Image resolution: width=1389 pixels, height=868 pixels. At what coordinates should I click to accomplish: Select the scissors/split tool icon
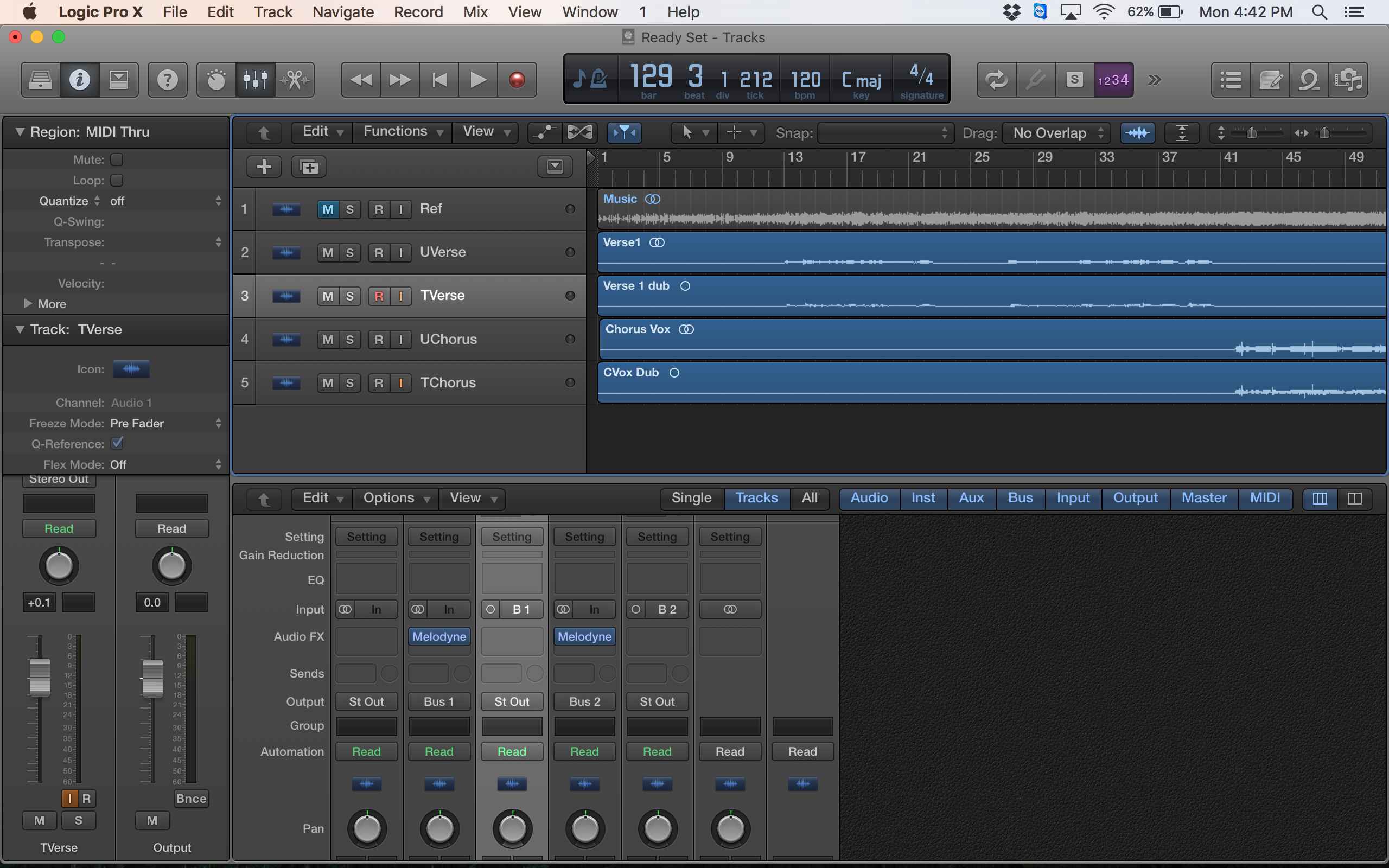pyautogui.click(x=295, y=78)
